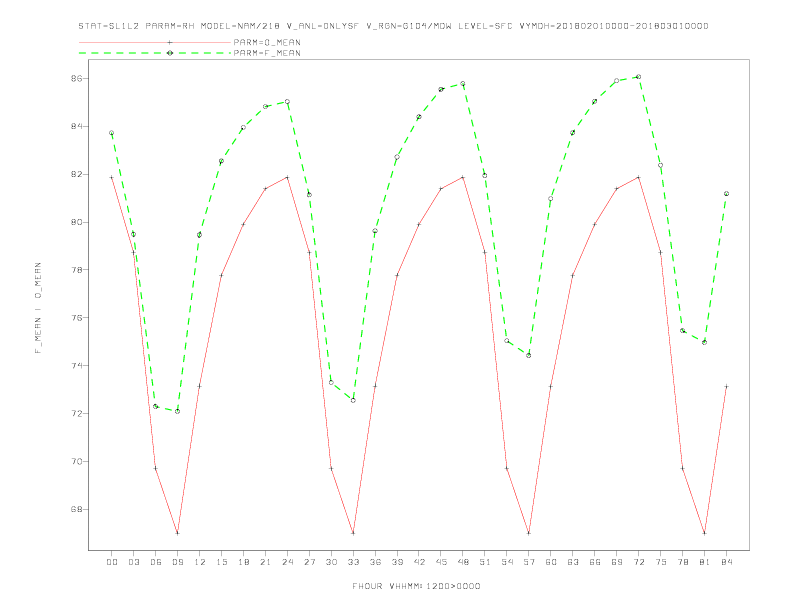
Task: Click the x-axis tick label 03
Action: click(133, 562)
